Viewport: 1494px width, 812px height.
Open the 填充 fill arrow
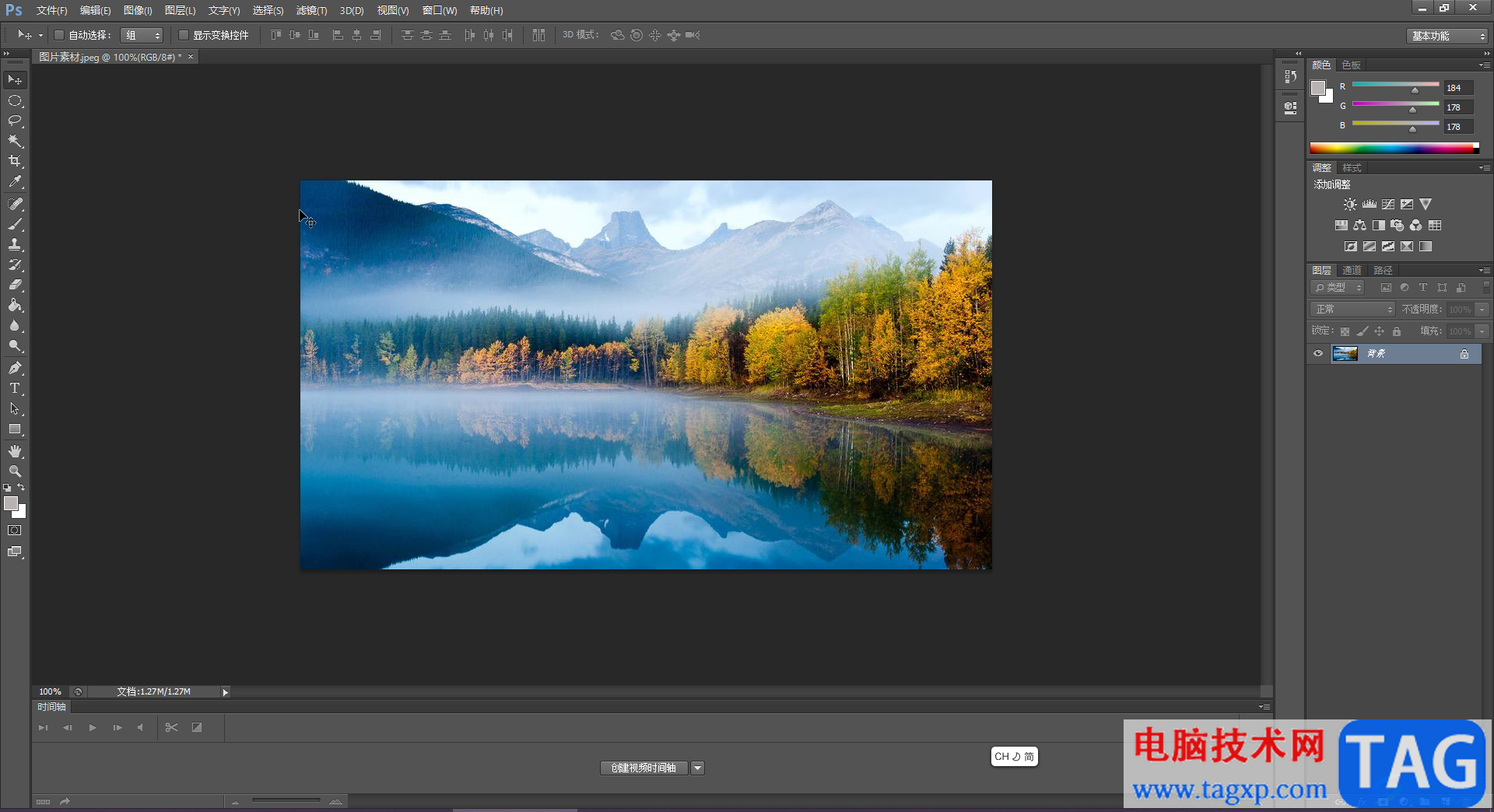[x=1482, y=331]
